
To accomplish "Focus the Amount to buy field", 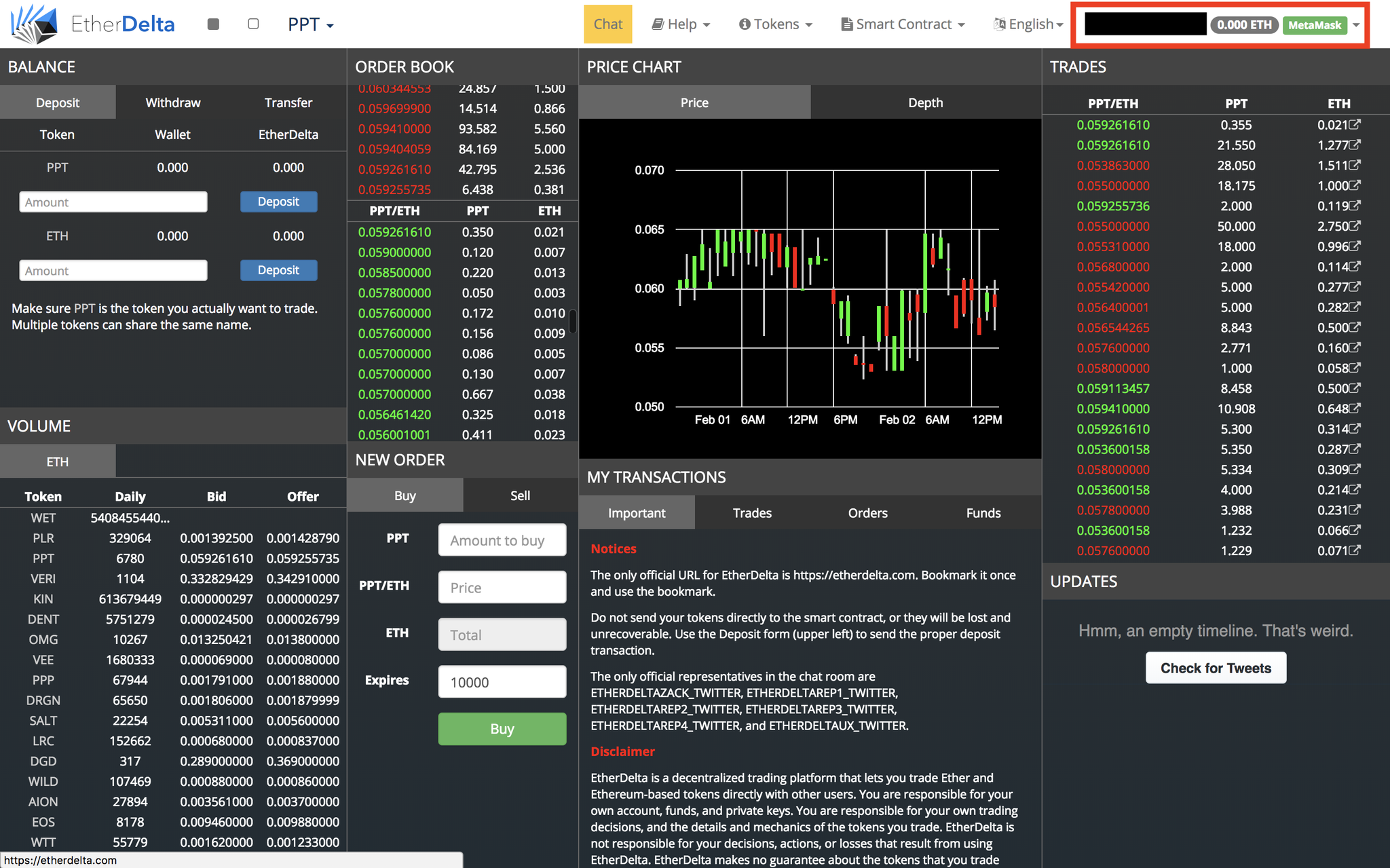I will point(502,540).
